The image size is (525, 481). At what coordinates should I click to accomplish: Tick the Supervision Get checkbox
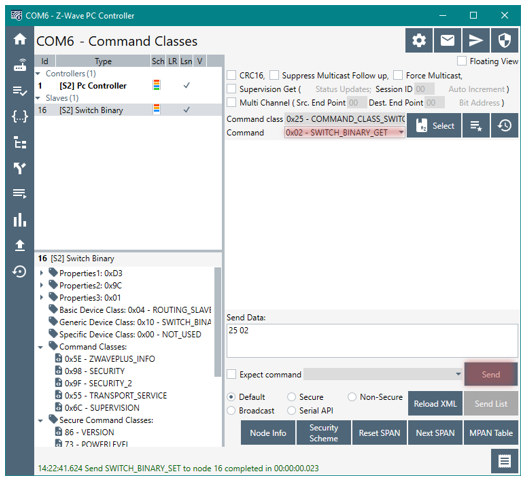231,89
